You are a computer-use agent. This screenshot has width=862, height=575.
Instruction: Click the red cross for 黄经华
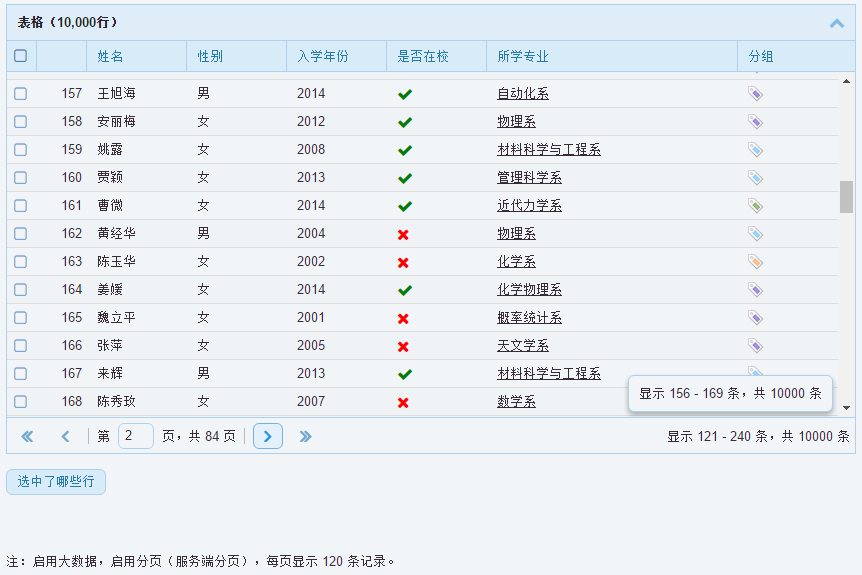pyautogui.click(x=404, y=234)
